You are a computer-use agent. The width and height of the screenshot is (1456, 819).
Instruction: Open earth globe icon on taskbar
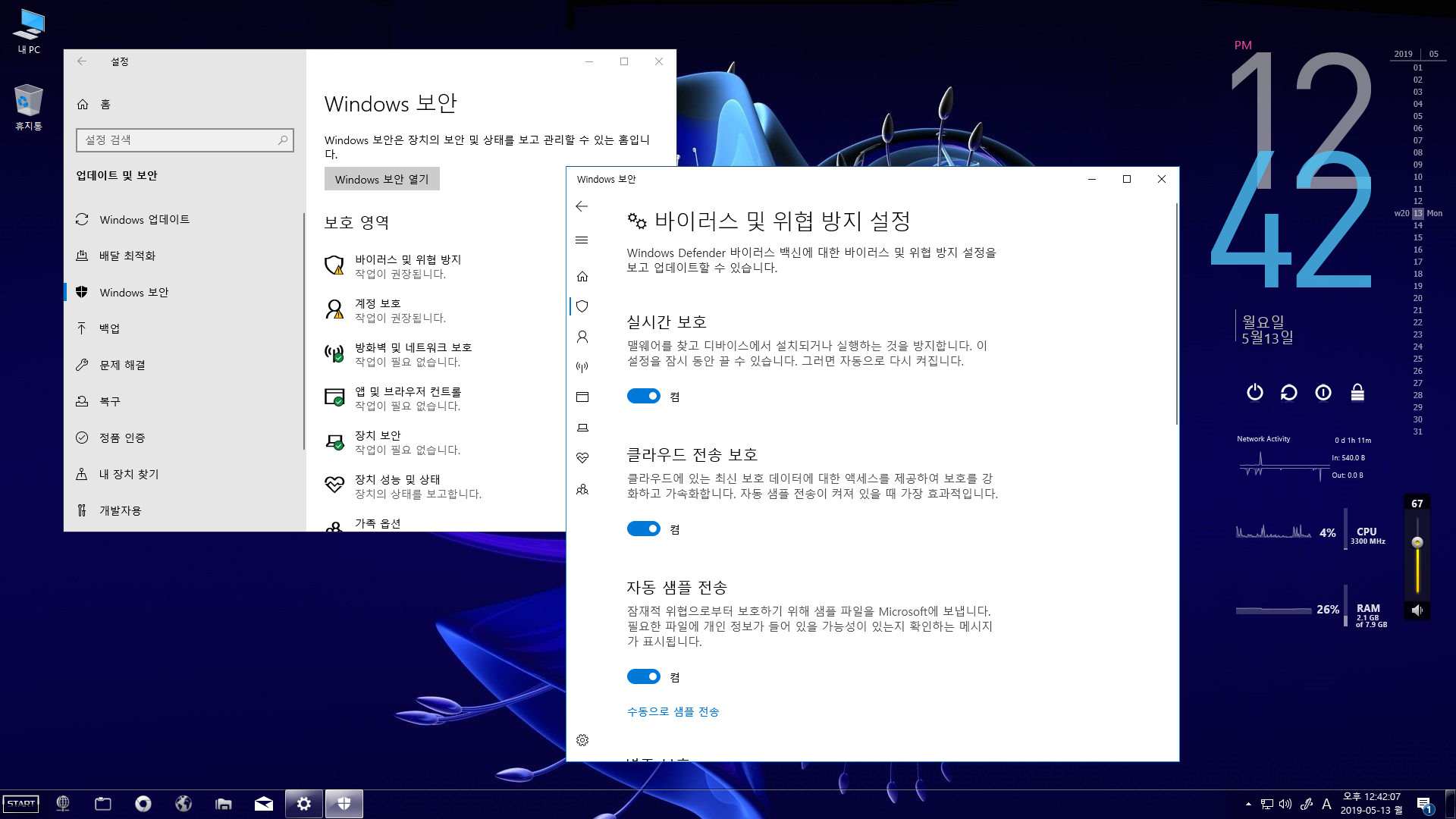click(184, 804)
